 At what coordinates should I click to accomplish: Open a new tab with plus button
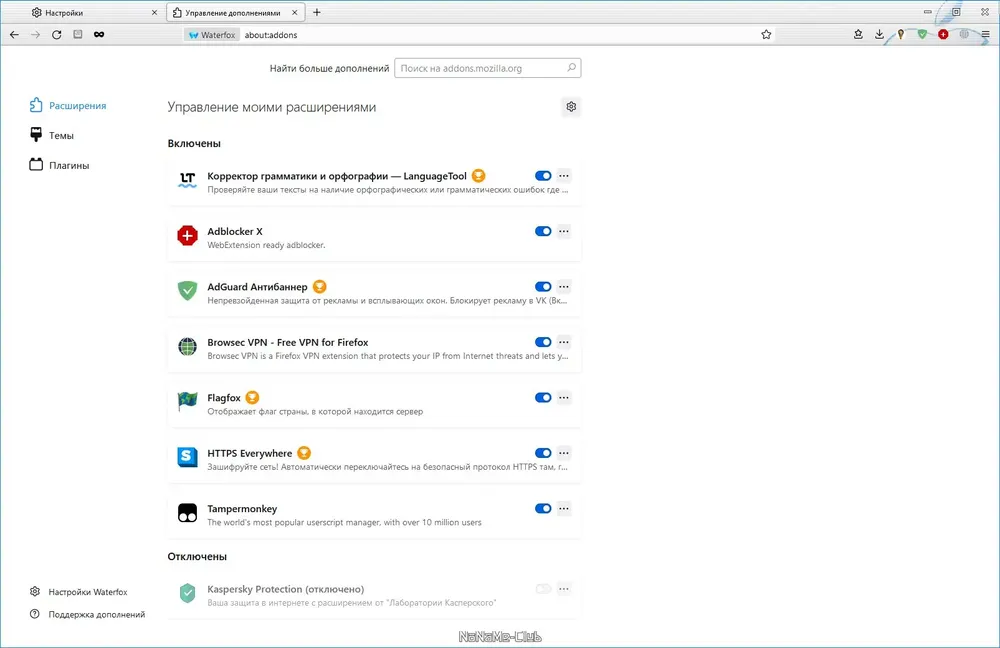[316, 12]
